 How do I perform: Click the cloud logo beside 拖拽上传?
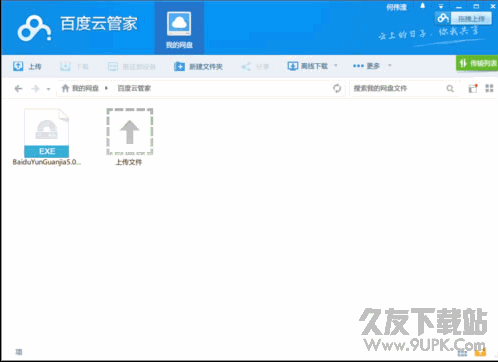(x=443, y=18)
